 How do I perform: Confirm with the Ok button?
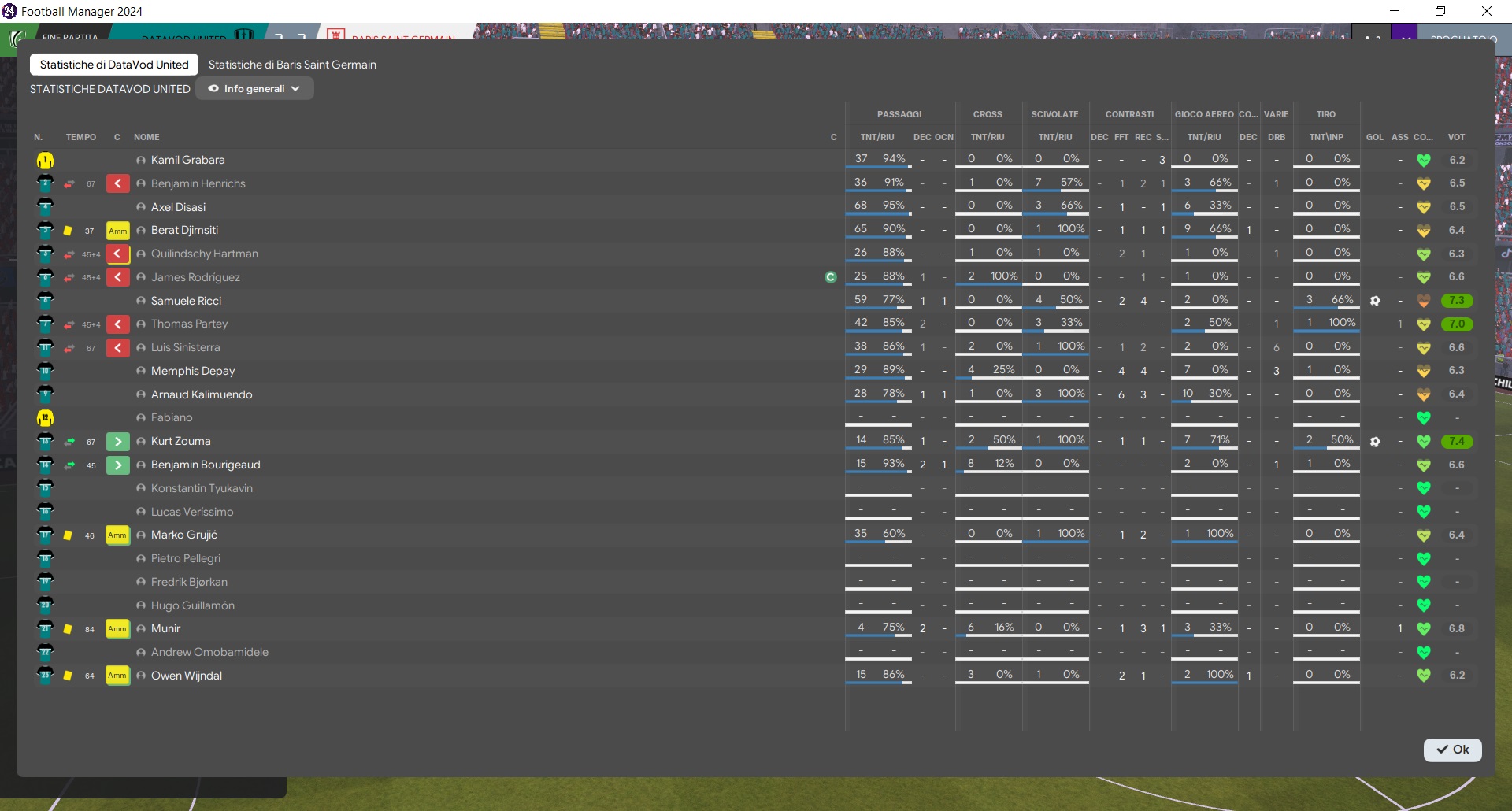point(1452,750)
